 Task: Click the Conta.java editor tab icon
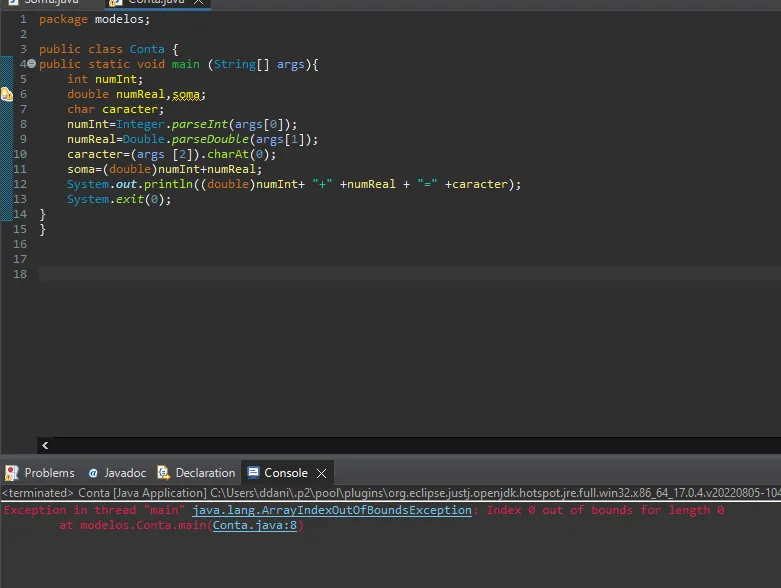tap(116, 2)
